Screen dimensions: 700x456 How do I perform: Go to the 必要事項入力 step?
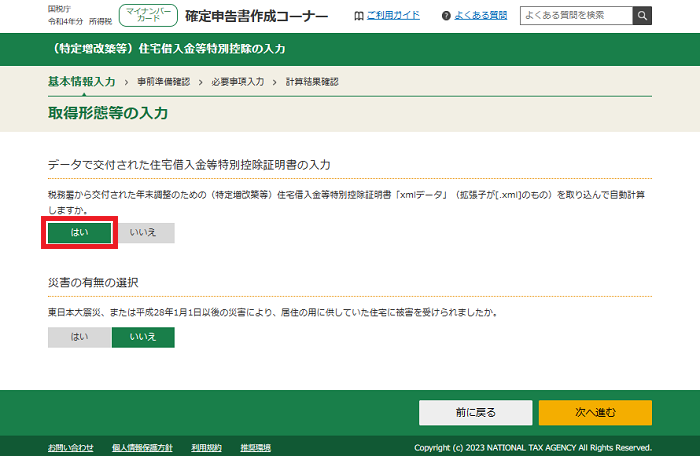238,82
